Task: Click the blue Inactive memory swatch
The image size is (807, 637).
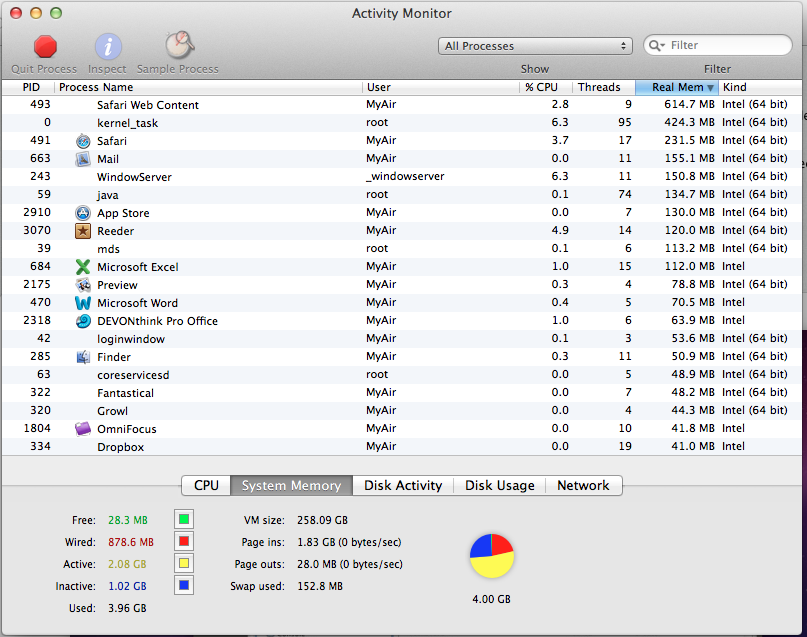Action: click(x=184, y=586)
